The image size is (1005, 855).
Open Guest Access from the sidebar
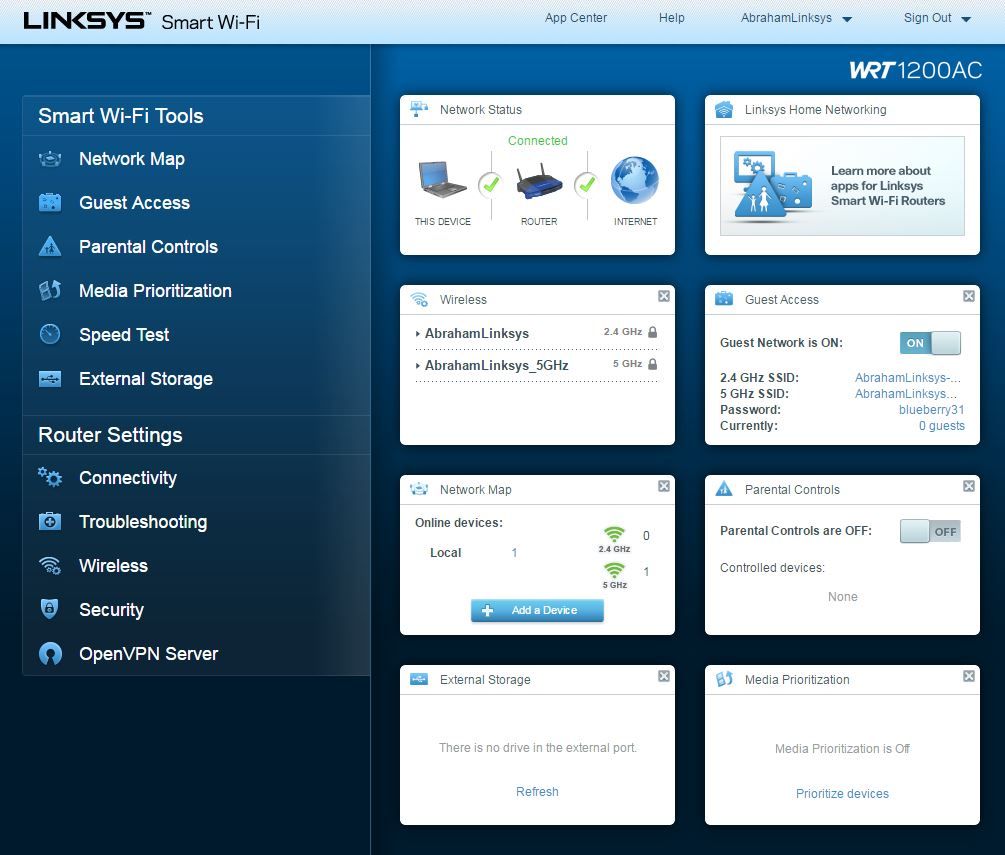pyautogui.click(x=51, y=203)
